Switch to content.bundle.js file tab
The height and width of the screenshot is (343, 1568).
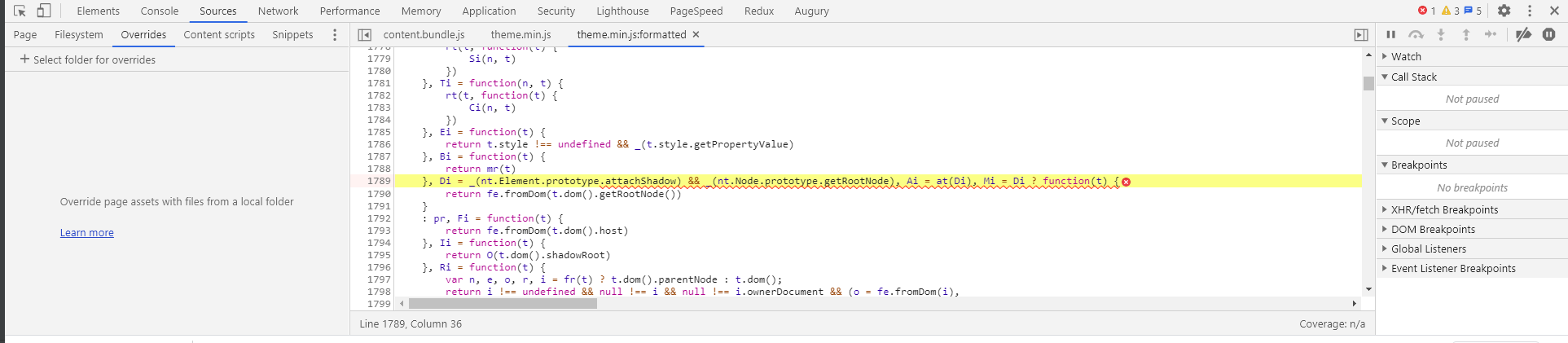point(424,34)
